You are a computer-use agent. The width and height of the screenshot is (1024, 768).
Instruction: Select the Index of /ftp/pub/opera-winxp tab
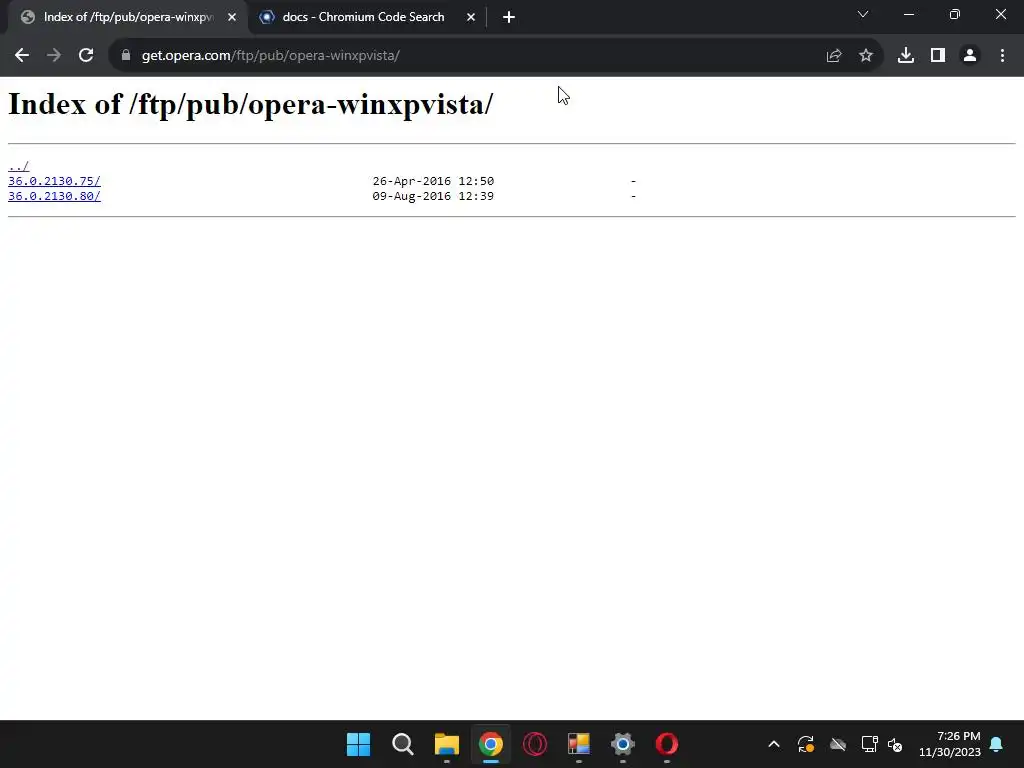point(128,17)
